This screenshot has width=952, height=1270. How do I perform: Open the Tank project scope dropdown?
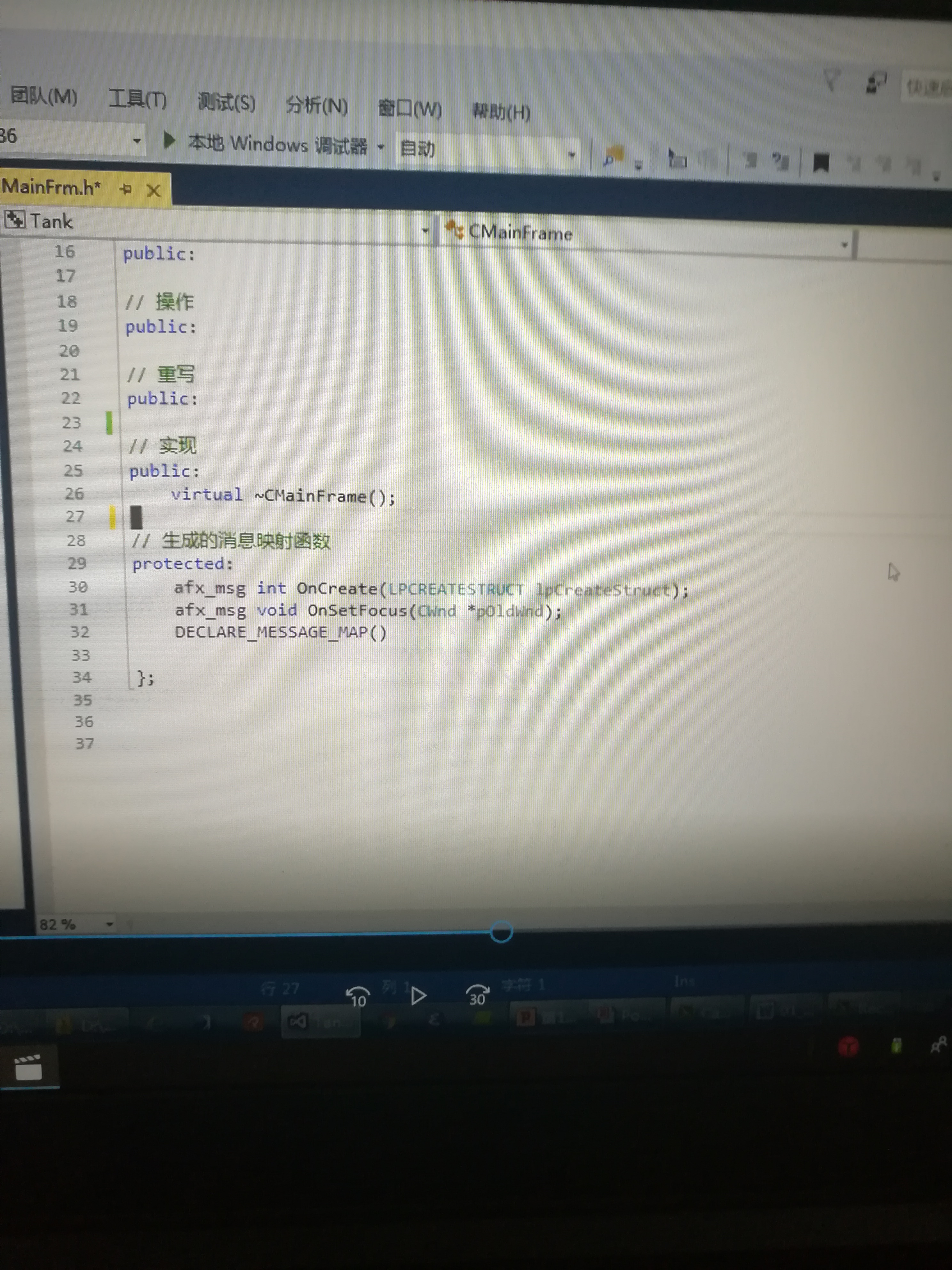coord(425,230)
